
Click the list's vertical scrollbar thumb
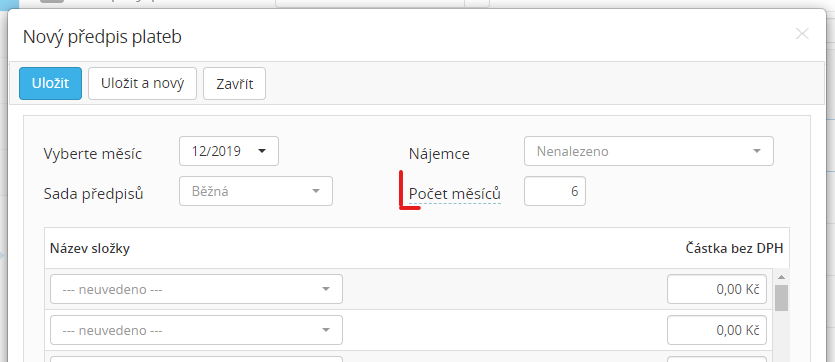(x=781, y=298)
